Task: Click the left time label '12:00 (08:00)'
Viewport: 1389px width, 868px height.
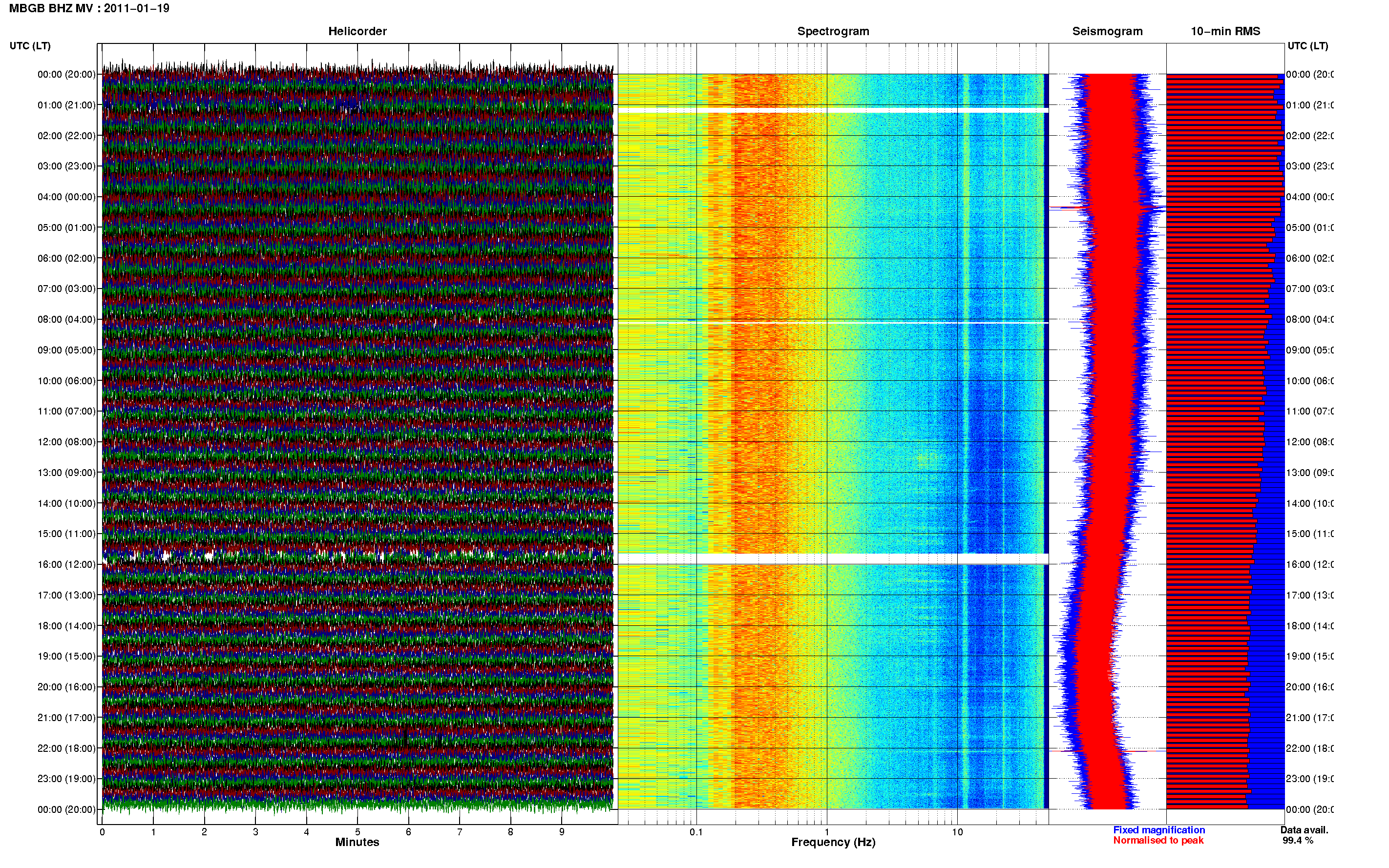Action: tap(66, 442)
